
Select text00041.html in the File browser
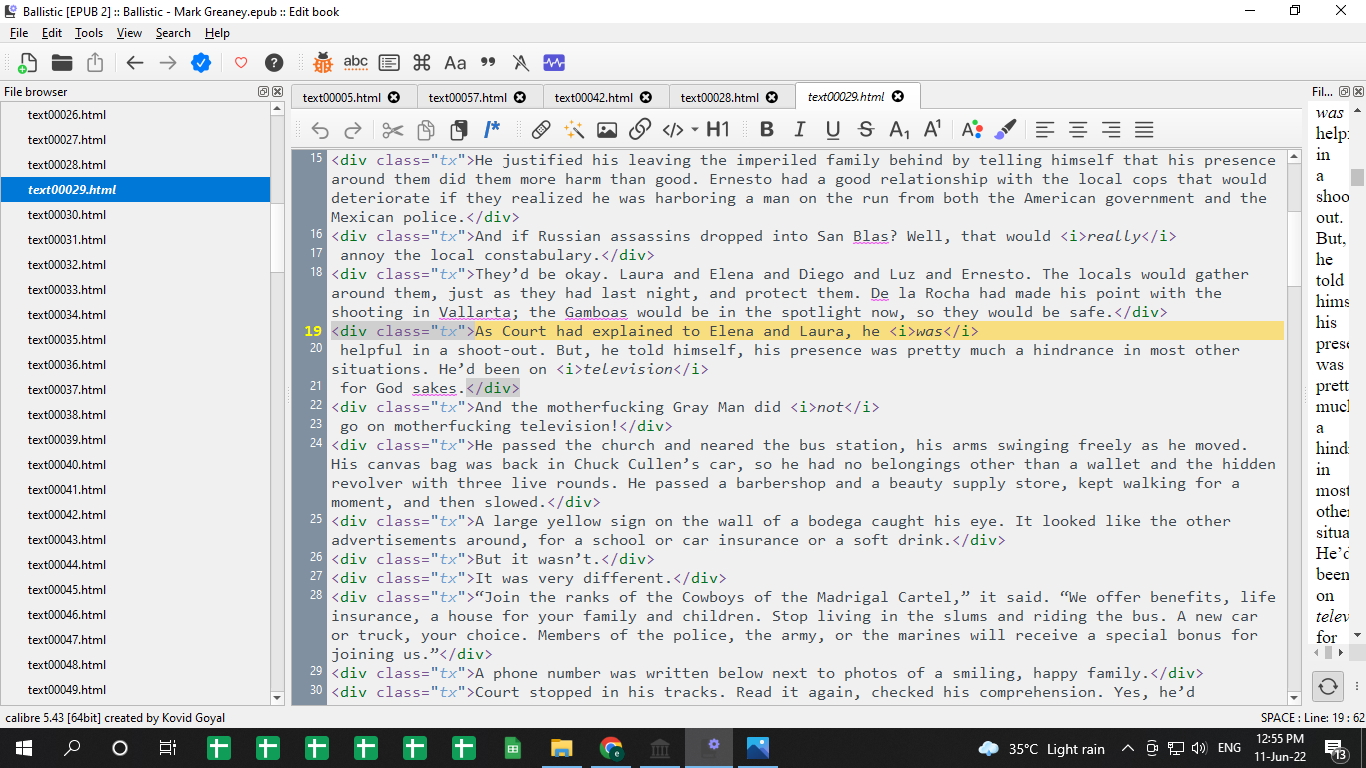point(136,490)
